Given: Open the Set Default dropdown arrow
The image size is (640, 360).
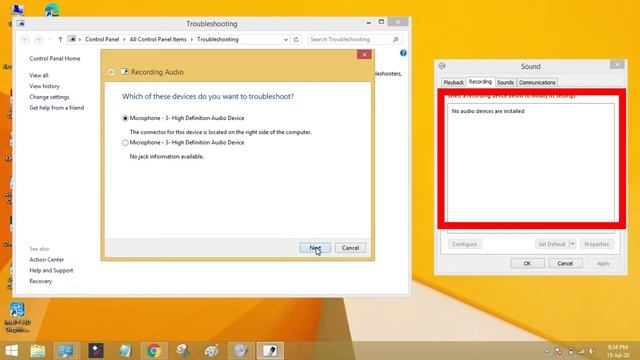Looking at the screenshot, I should tap(573, 244).
